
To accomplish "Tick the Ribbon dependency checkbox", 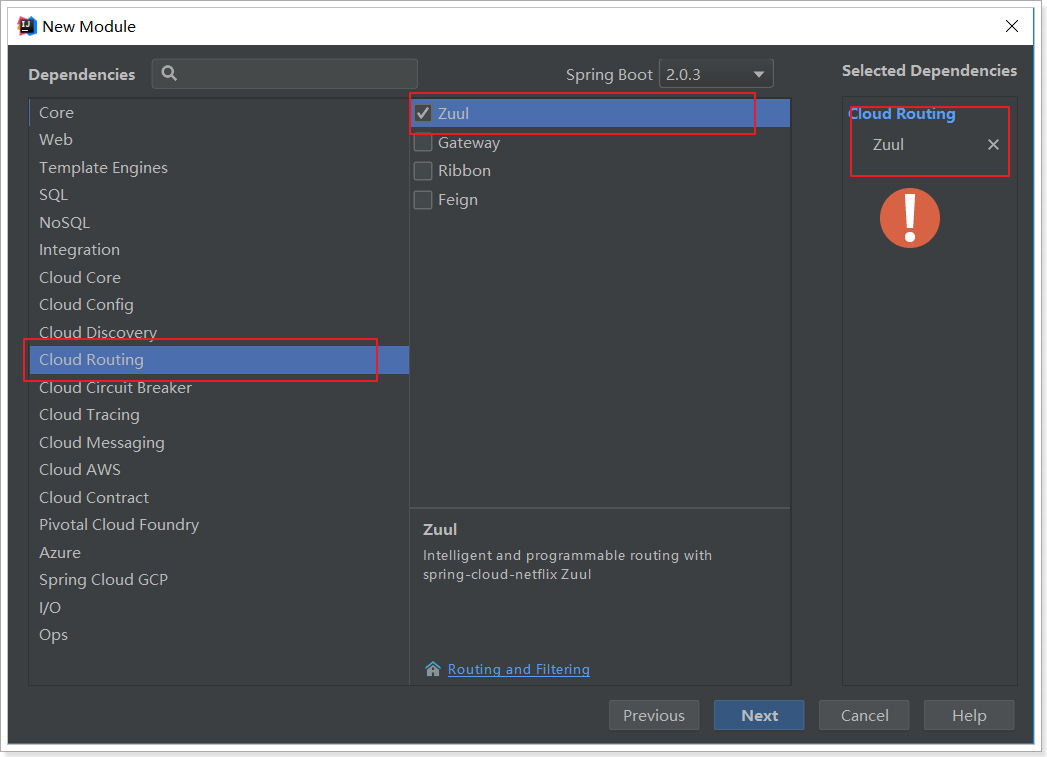I will (x=423, y=171).
